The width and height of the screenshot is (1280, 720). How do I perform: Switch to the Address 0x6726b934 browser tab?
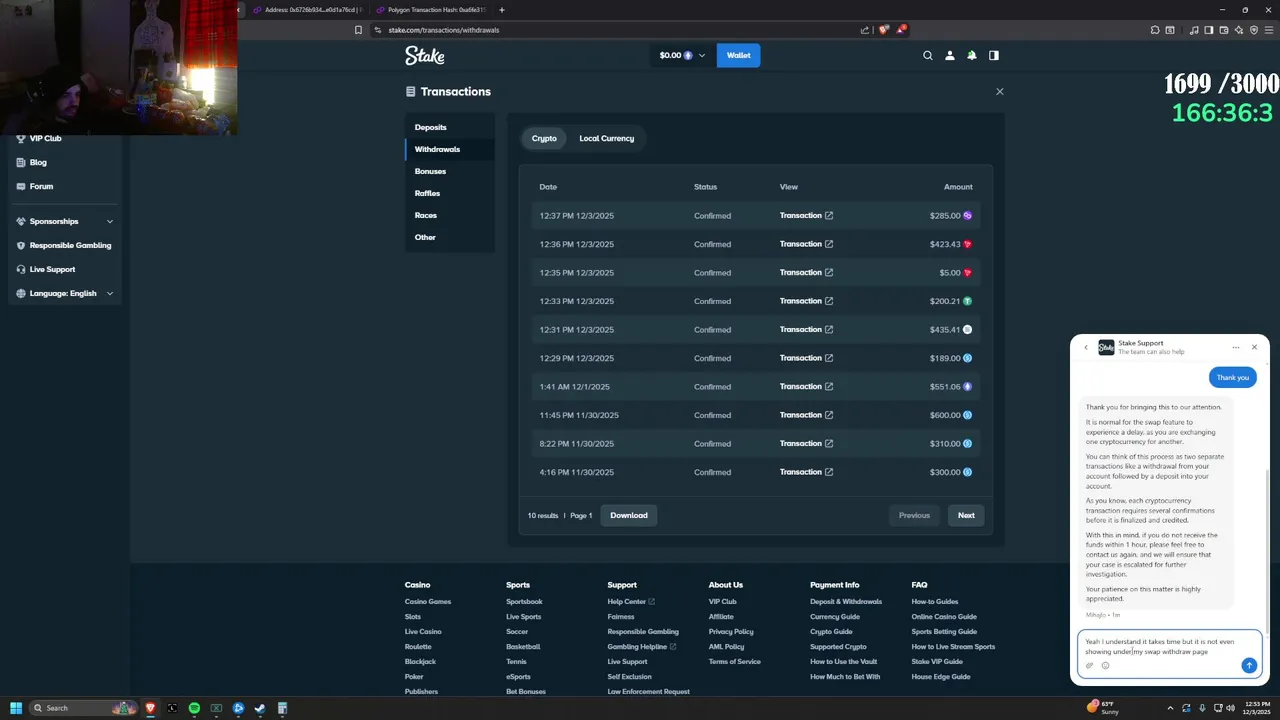click(x=307, y=10)
